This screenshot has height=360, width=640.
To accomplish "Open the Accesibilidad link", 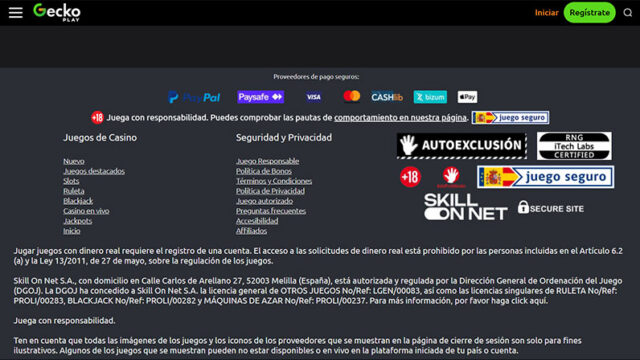I will coord(257,221).
